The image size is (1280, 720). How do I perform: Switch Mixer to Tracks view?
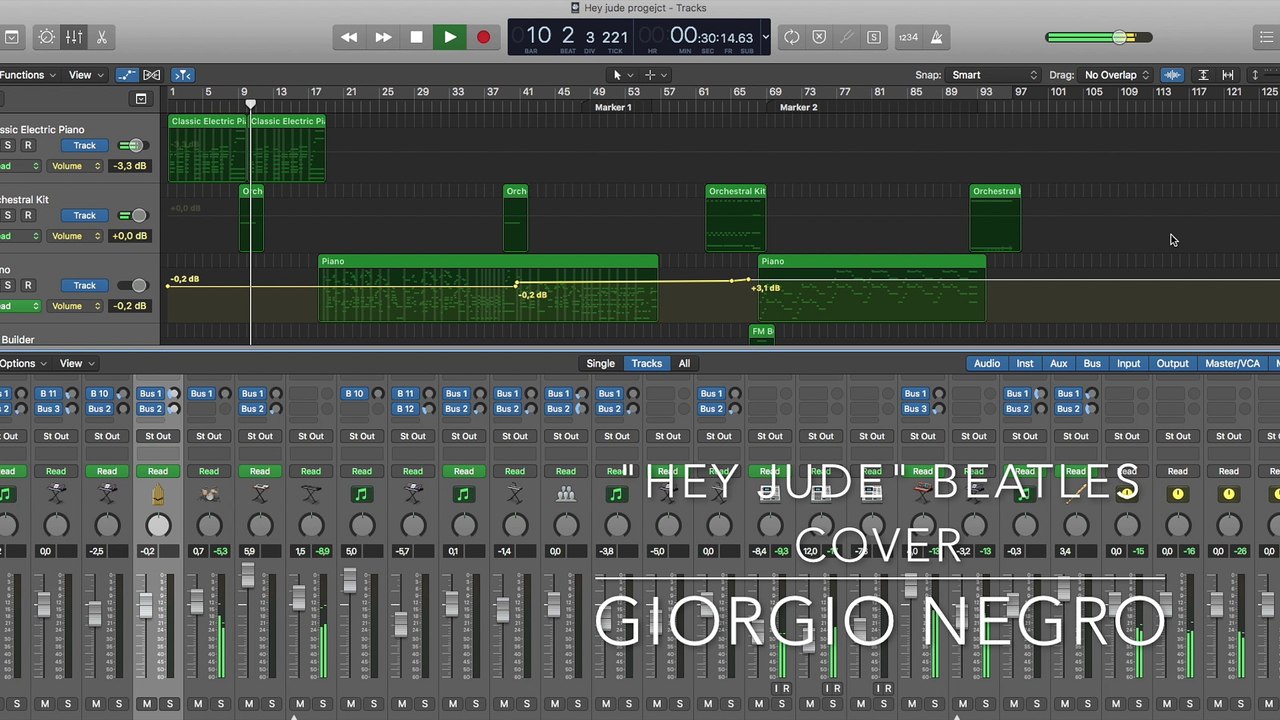click(646, 364)
